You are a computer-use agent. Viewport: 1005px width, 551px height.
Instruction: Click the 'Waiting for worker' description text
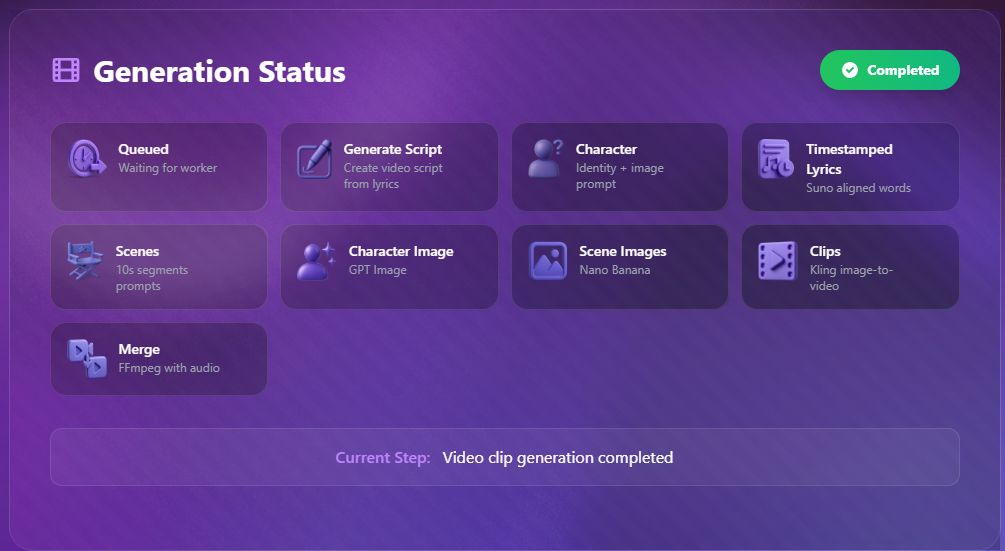(168, 168)
